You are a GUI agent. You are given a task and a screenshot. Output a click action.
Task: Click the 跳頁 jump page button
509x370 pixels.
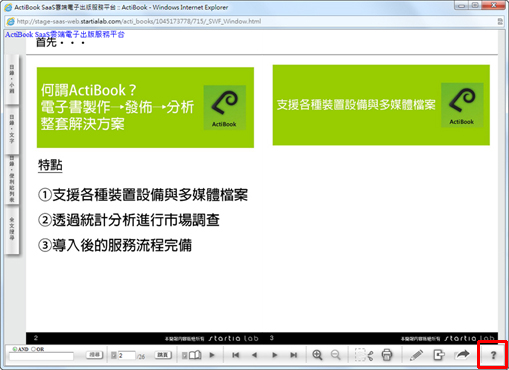click(x=163, y=355)
